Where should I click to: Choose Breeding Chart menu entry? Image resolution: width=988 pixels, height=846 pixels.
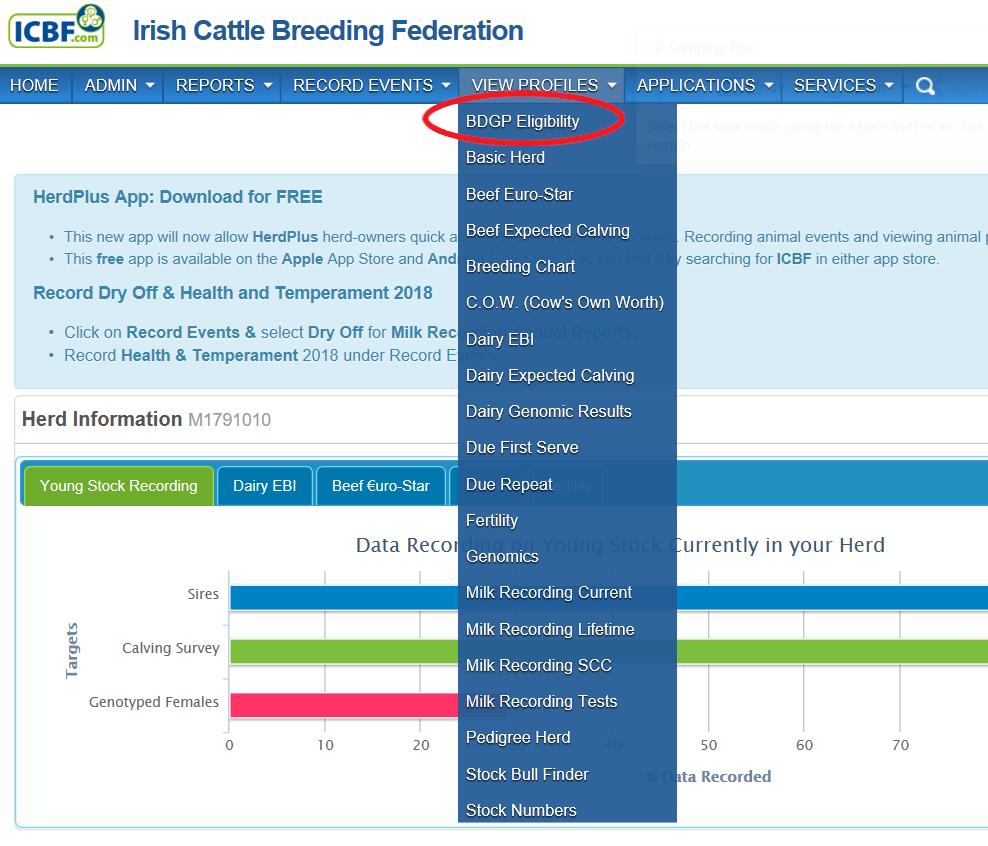(520, 266)
